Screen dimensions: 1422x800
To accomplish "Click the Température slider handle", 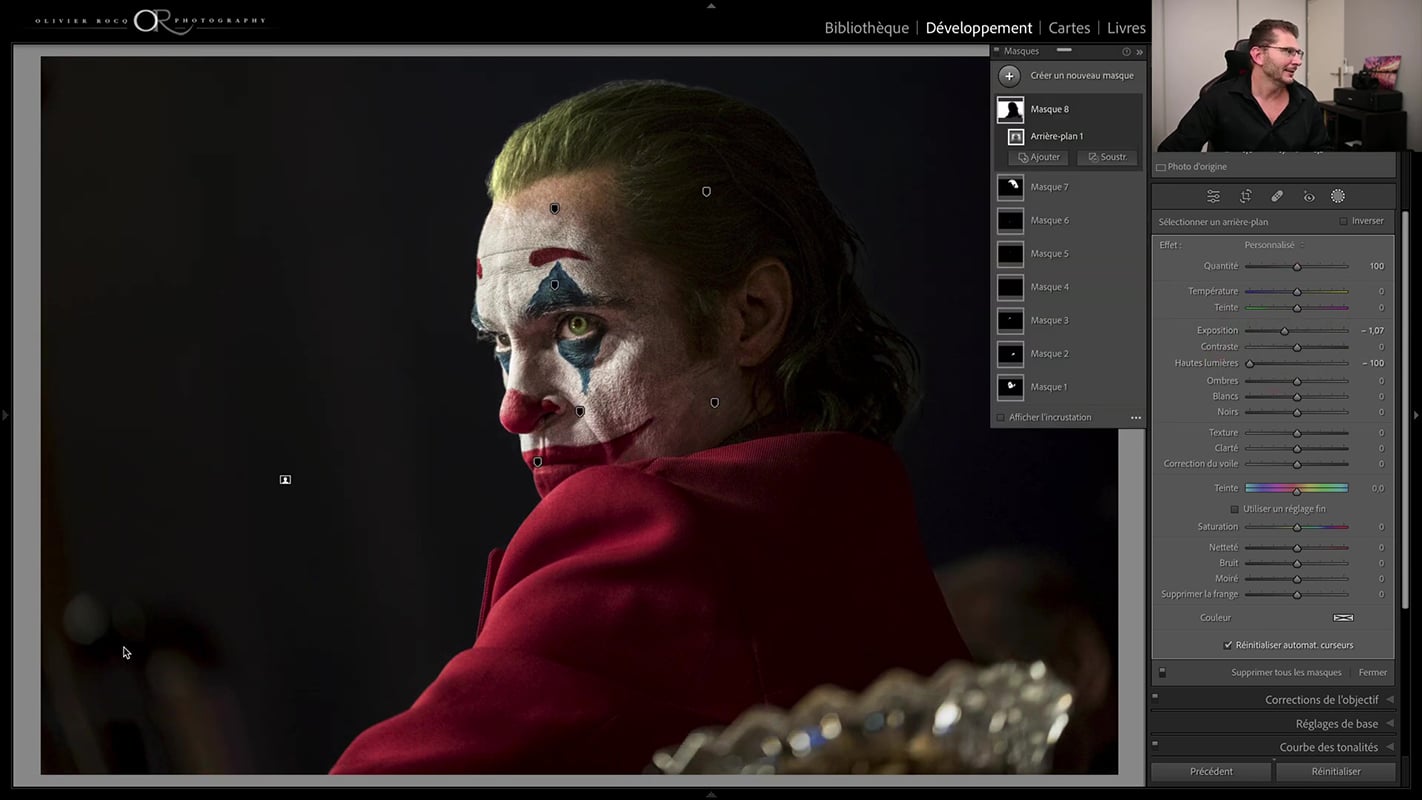I will [1297, 292].
